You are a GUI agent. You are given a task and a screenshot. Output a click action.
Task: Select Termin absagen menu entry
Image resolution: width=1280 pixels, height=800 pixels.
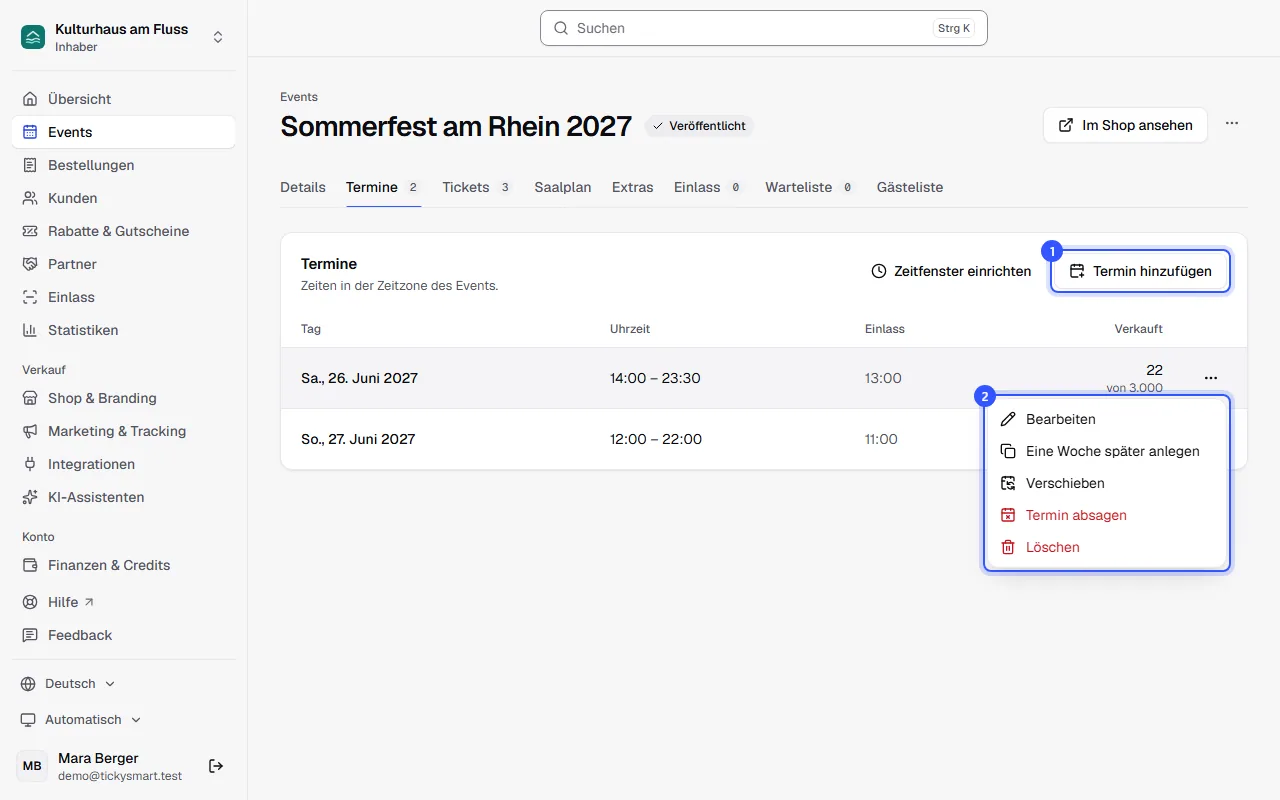point(1107,515)
